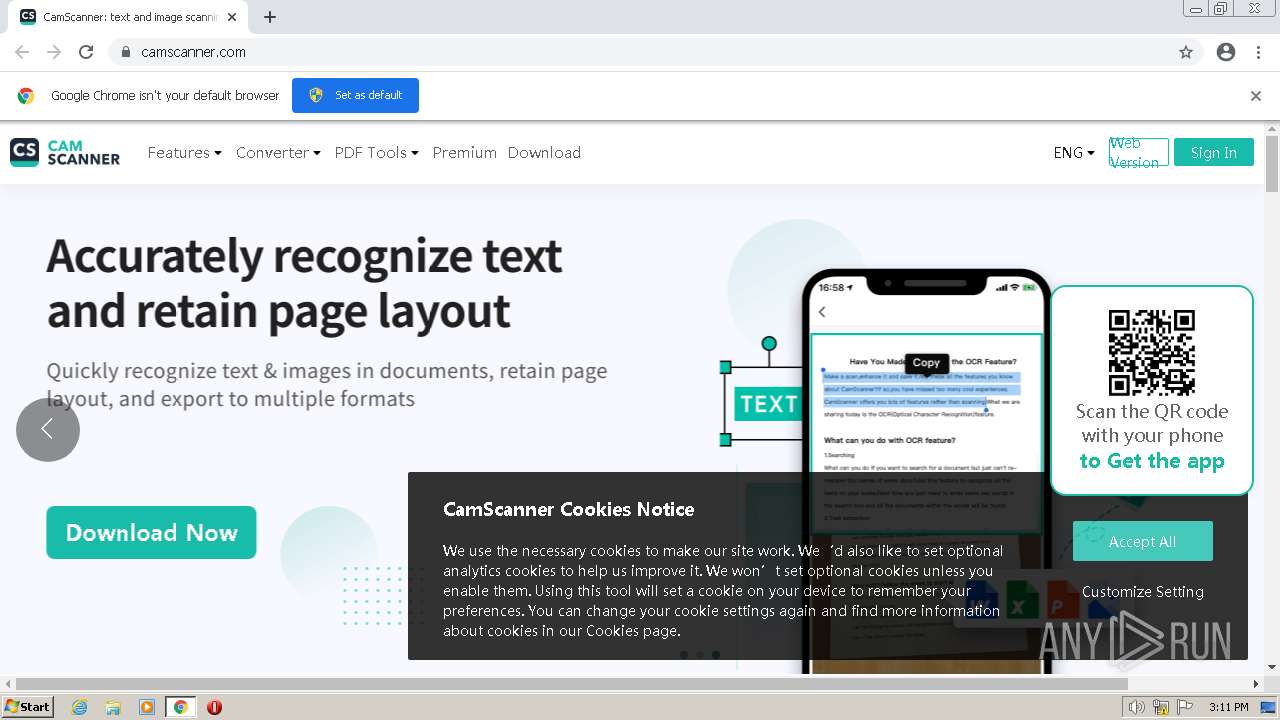Click the QR code image
Image resolution: width=1280 pixels, height=720 pixels.
click(1152, 352)
